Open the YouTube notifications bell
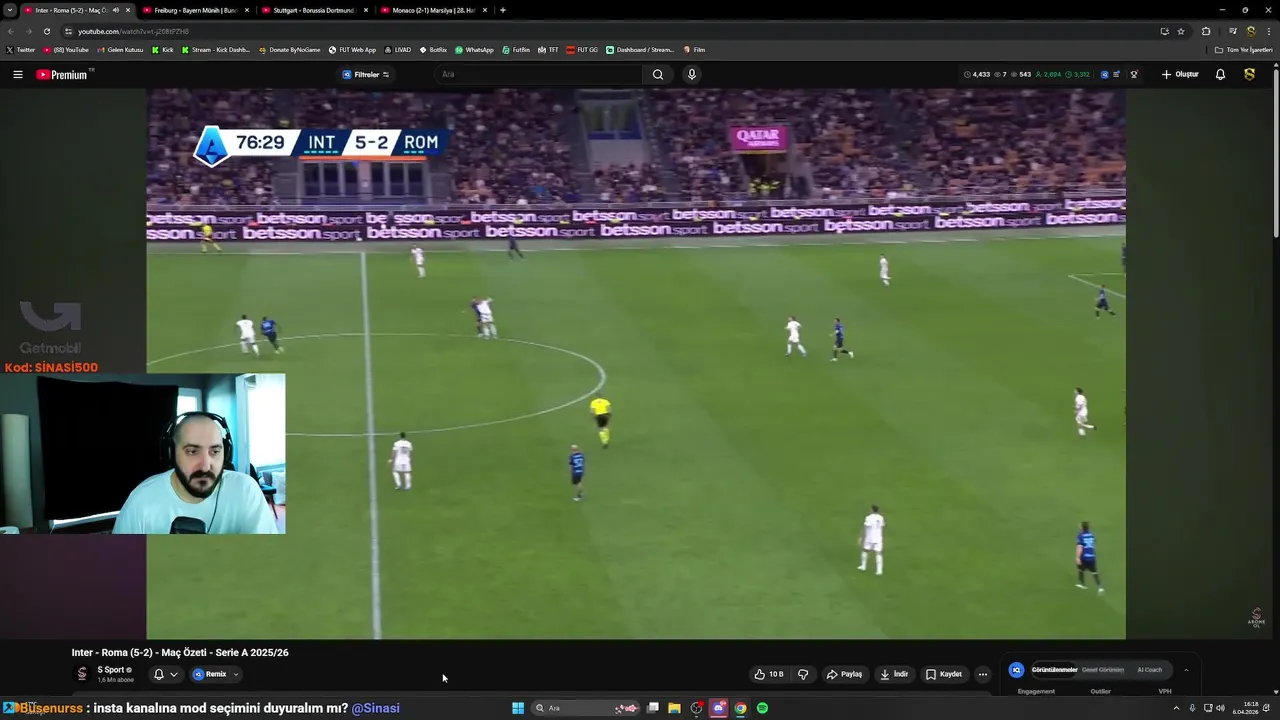 click(x=1220, y=74)
